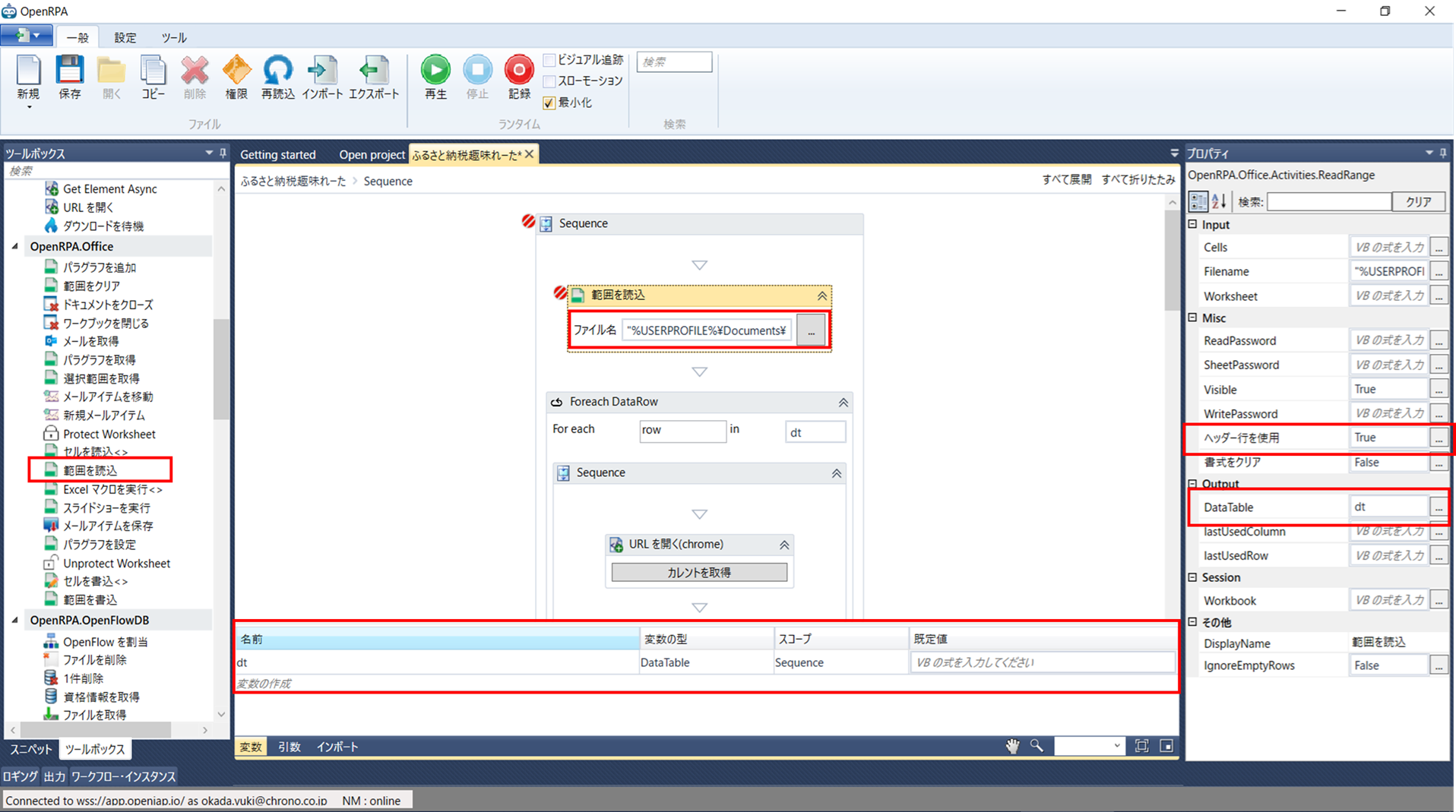Click the toolbox vertical scrollbar
Image resolution: width=1456 pixels, height=812 pixels.
pos(221,369)
